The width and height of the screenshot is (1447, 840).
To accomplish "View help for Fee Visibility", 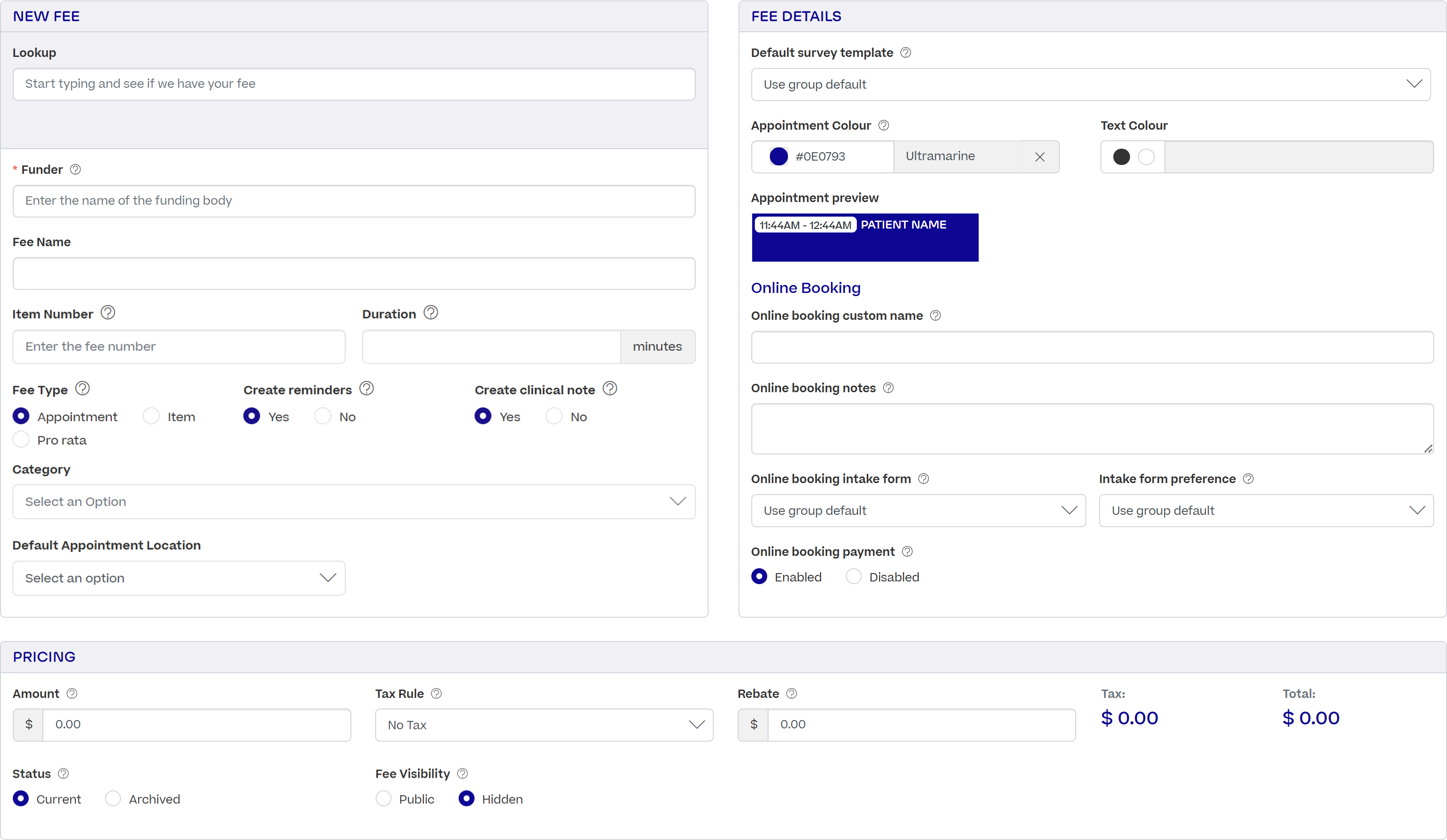I will tap(462, 773).
